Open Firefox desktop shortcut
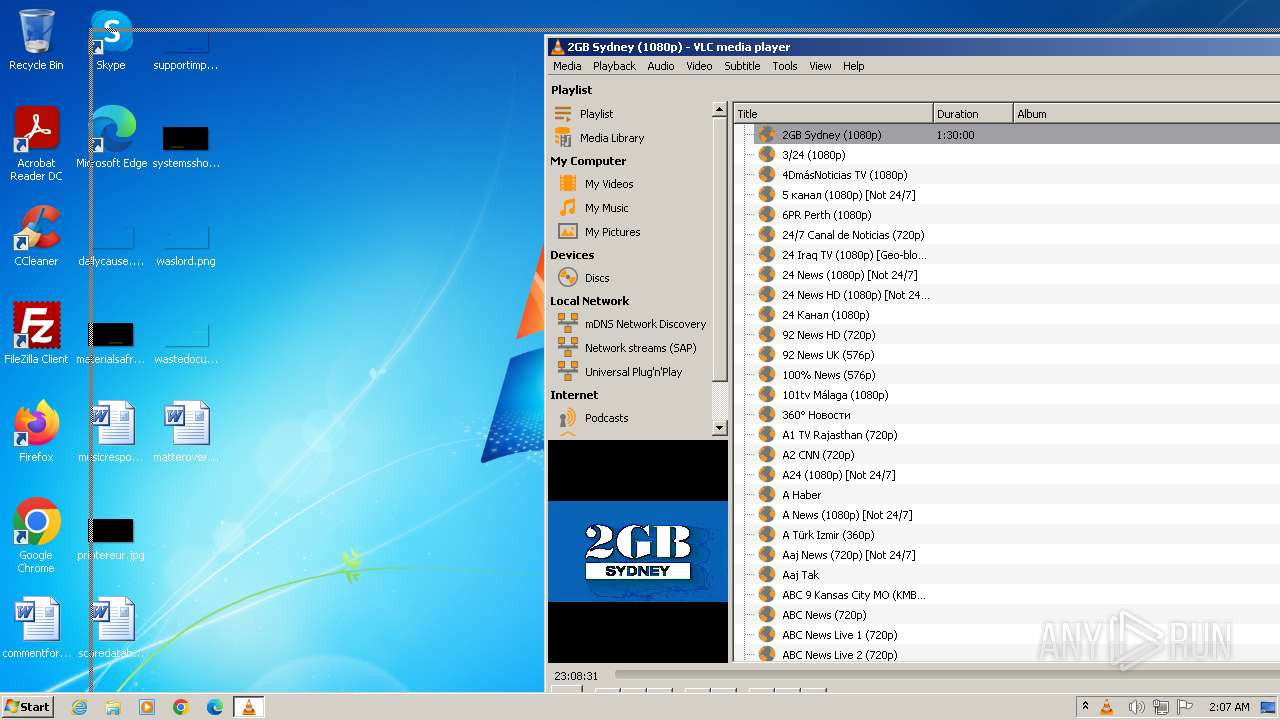 pos(36,432)
